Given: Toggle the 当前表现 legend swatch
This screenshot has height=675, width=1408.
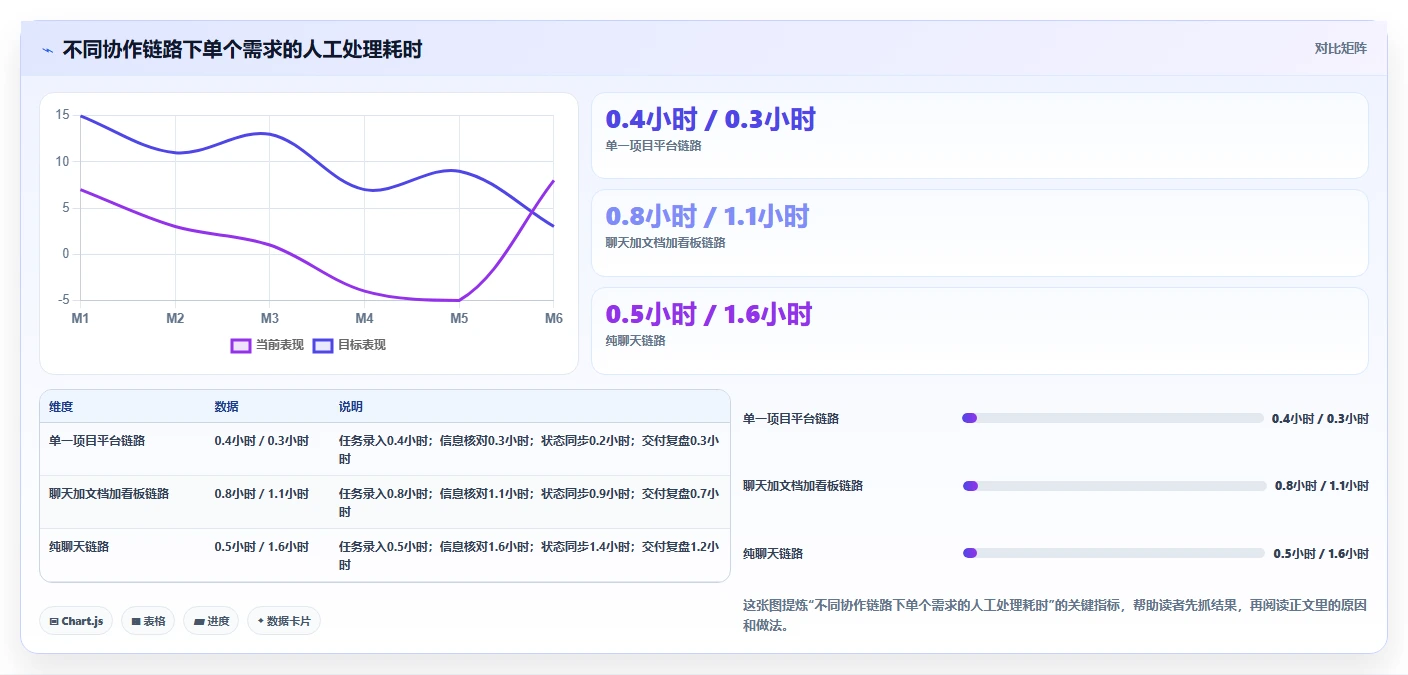Looking at the screenshot, I should [x=241, y=345].
